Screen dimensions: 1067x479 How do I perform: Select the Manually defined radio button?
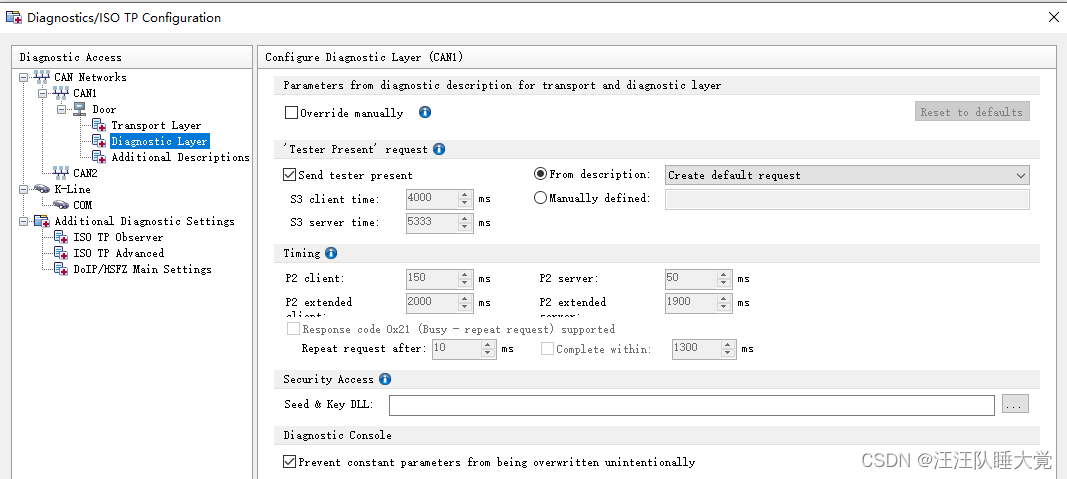pyautogui.click(x=541, y=198)
